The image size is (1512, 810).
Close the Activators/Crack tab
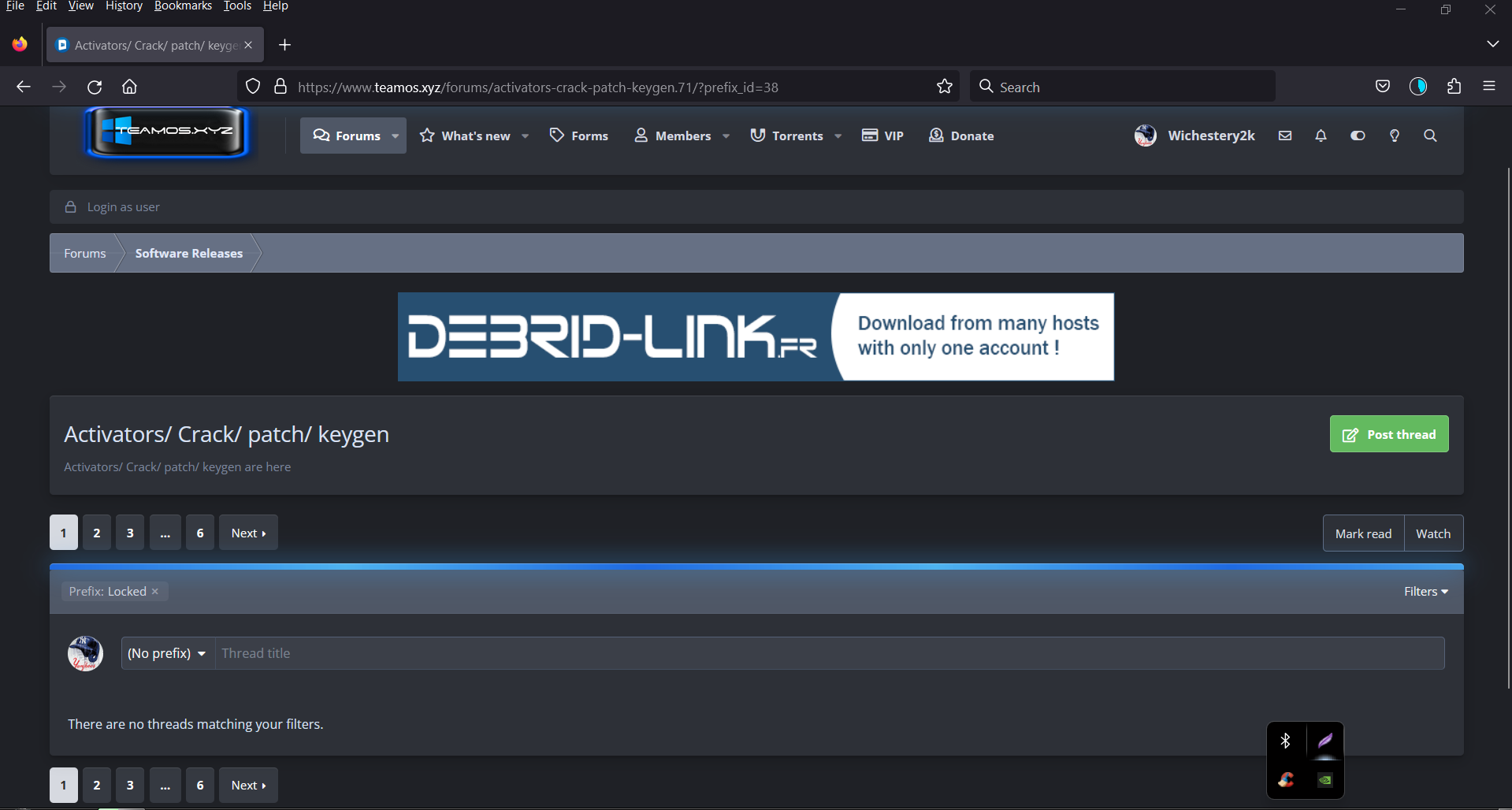tap(248, 45)
